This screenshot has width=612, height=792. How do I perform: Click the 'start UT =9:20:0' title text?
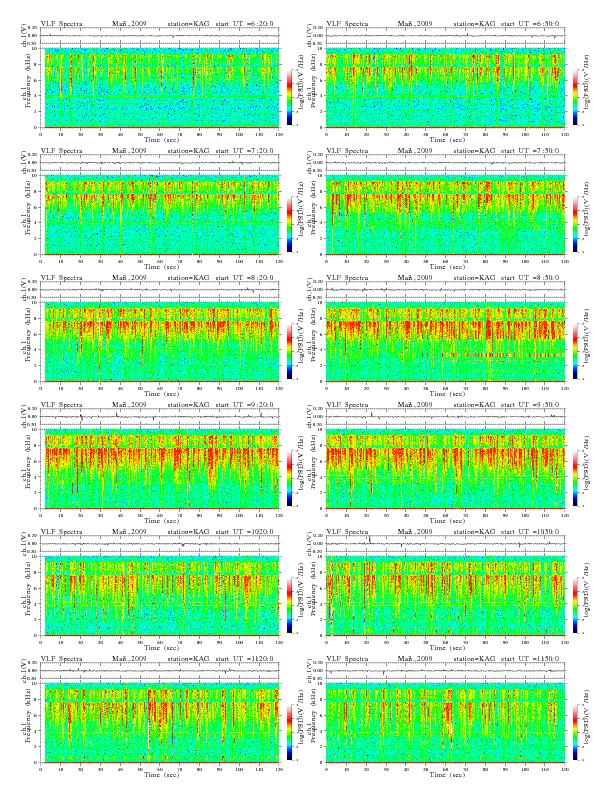coord(245,405)
